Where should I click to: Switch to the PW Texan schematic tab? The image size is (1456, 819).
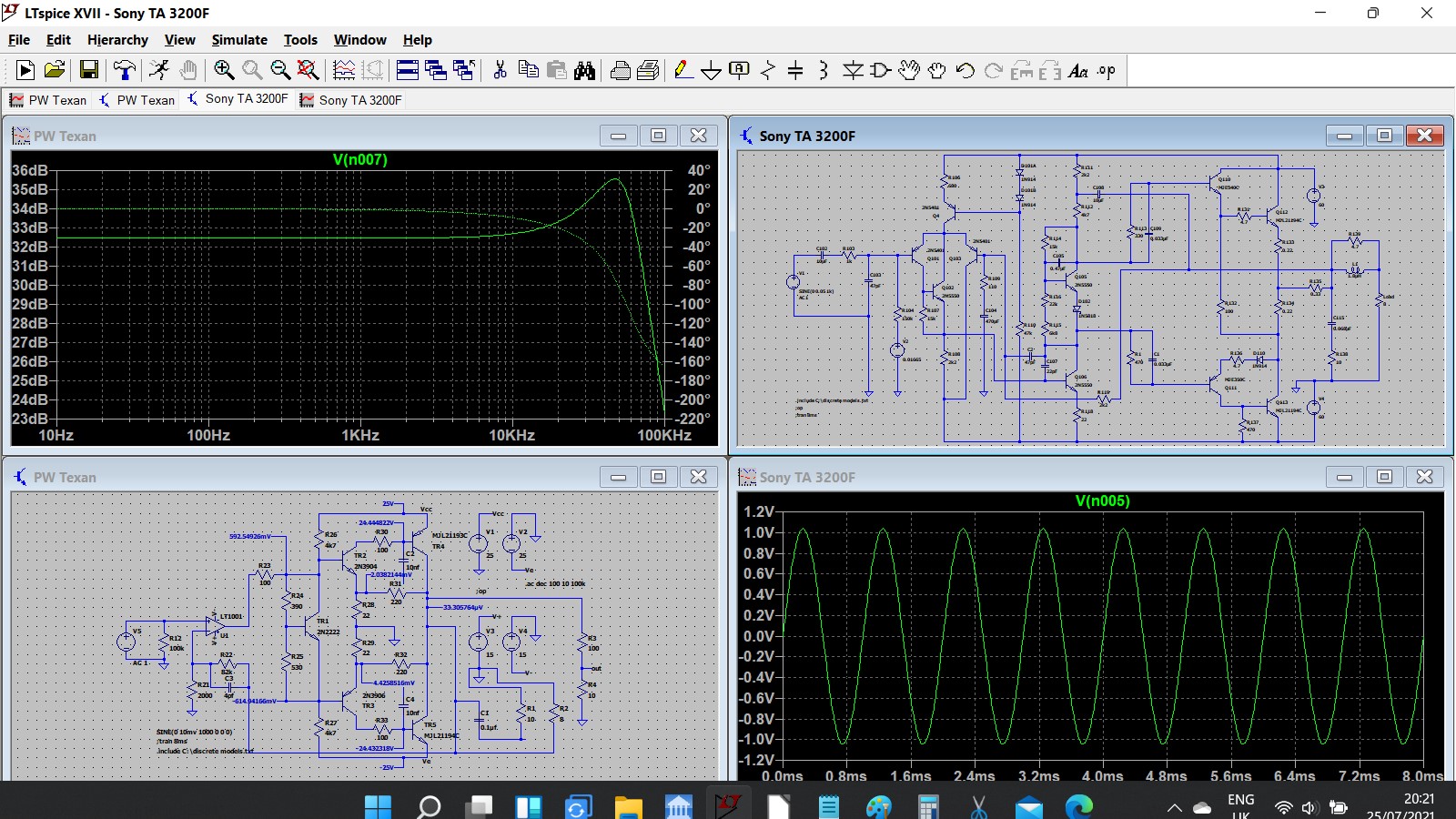click(x=136, y=100)
